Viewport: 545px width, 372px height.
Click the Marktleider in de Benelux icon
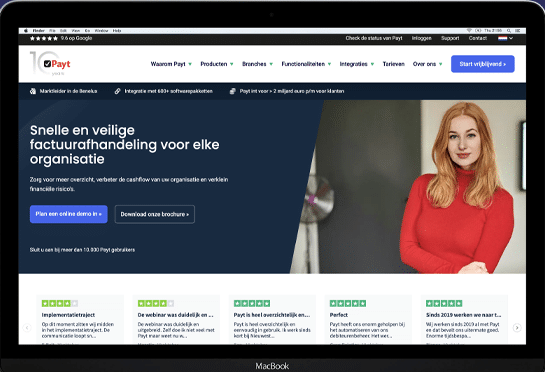(33, 91)
